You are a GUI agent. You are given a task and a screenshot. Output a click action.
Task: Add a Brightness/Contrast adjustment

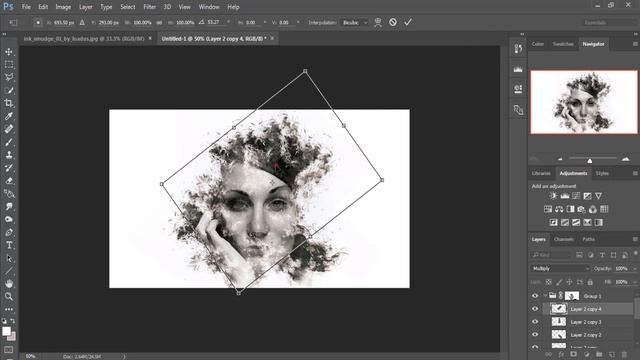click(553, 196)
